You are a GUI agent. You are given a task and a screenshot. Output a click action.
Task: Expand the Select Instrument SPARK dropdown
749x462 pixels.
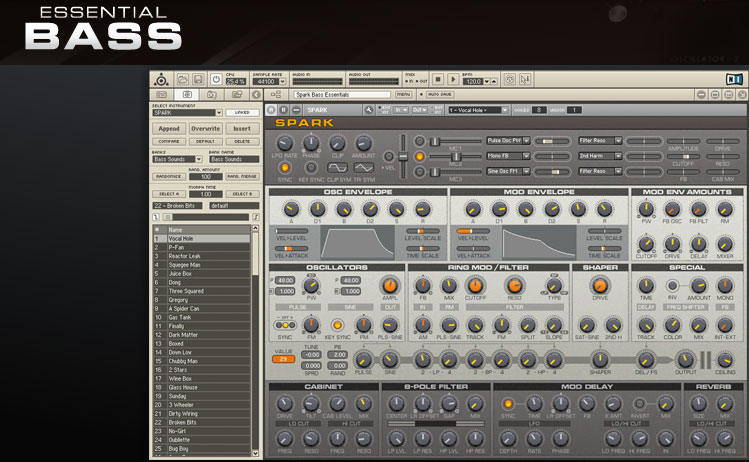coord(218,113)
